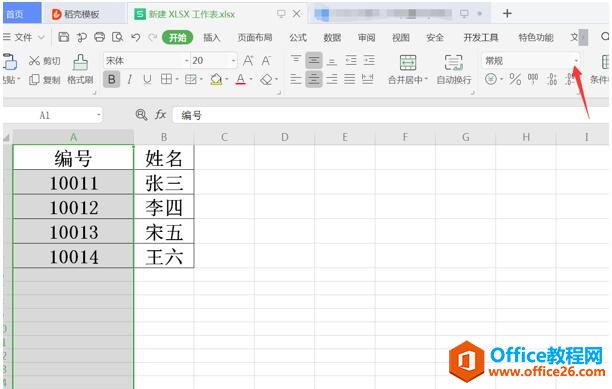Expand the Merge and Center dropdown arrow
This screenshot has width=612, height=389.
click(426, 79)
